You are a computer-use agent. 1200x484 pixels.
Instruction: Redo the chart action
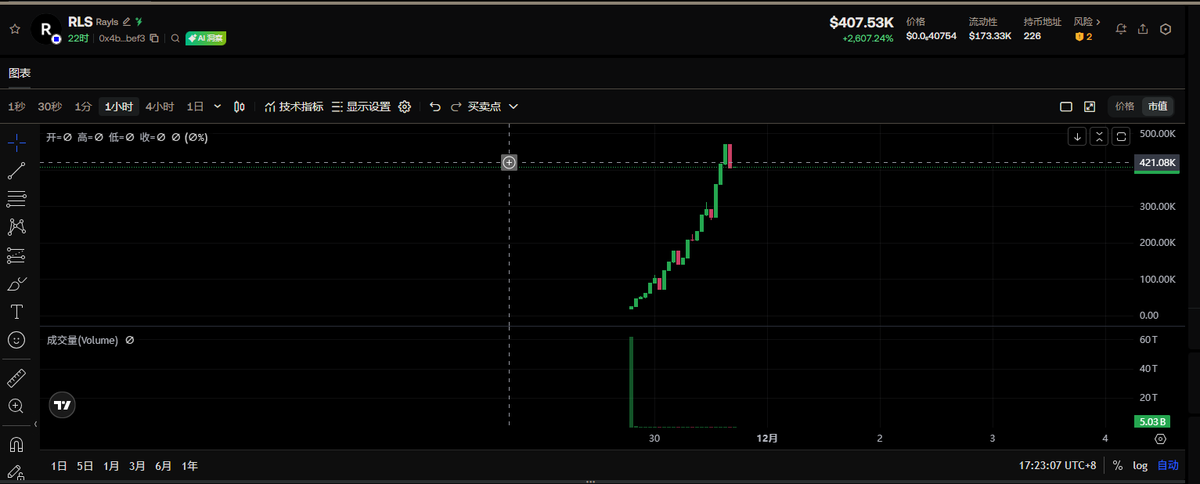455,106
